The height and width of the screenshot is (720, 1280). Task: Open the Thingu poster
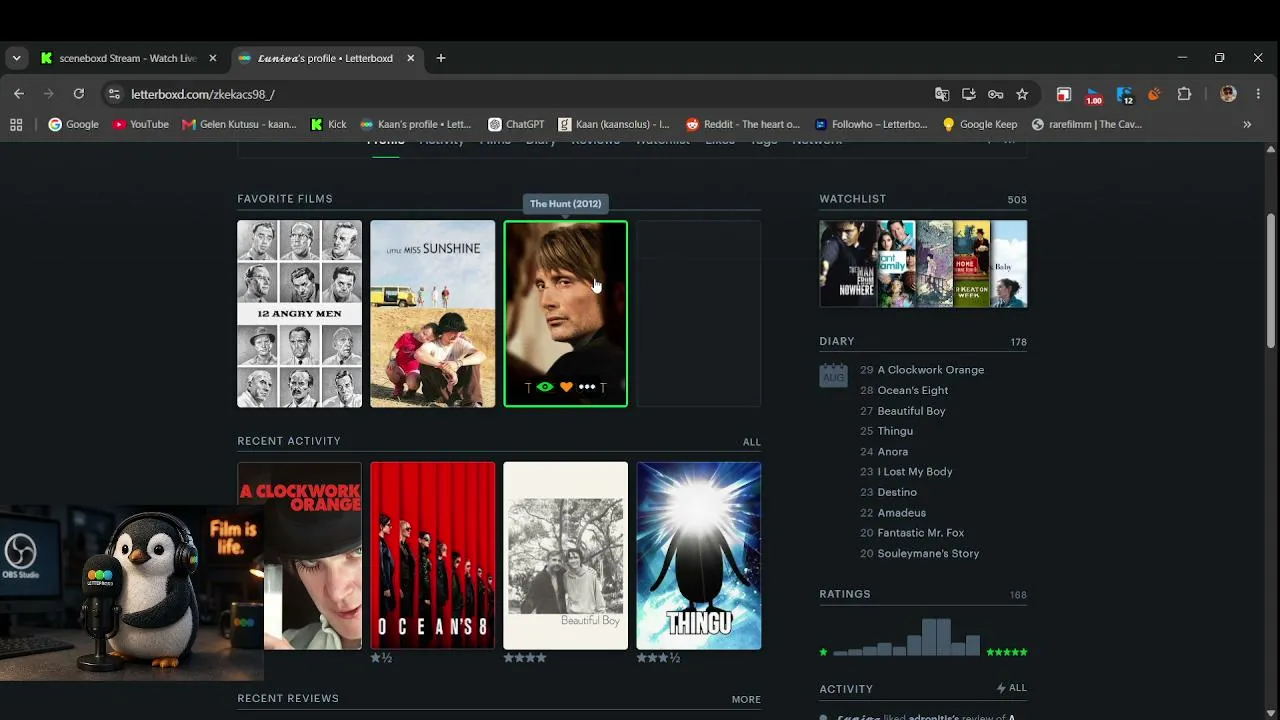698,555
